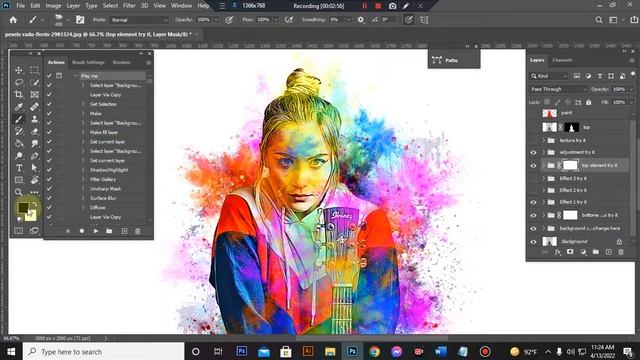Switch to the Brush Settings tab
This screenshot has width=640, height=360.
click(x=88, y=62)
